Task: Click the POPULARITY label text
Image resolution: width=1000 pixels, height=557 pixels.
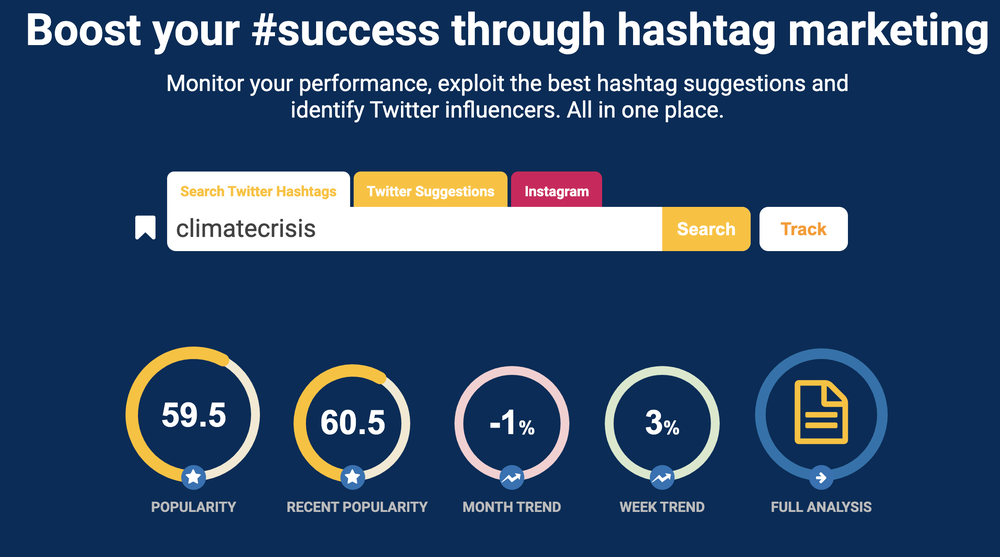Action: pyautogui.click(x=193, y=507)
